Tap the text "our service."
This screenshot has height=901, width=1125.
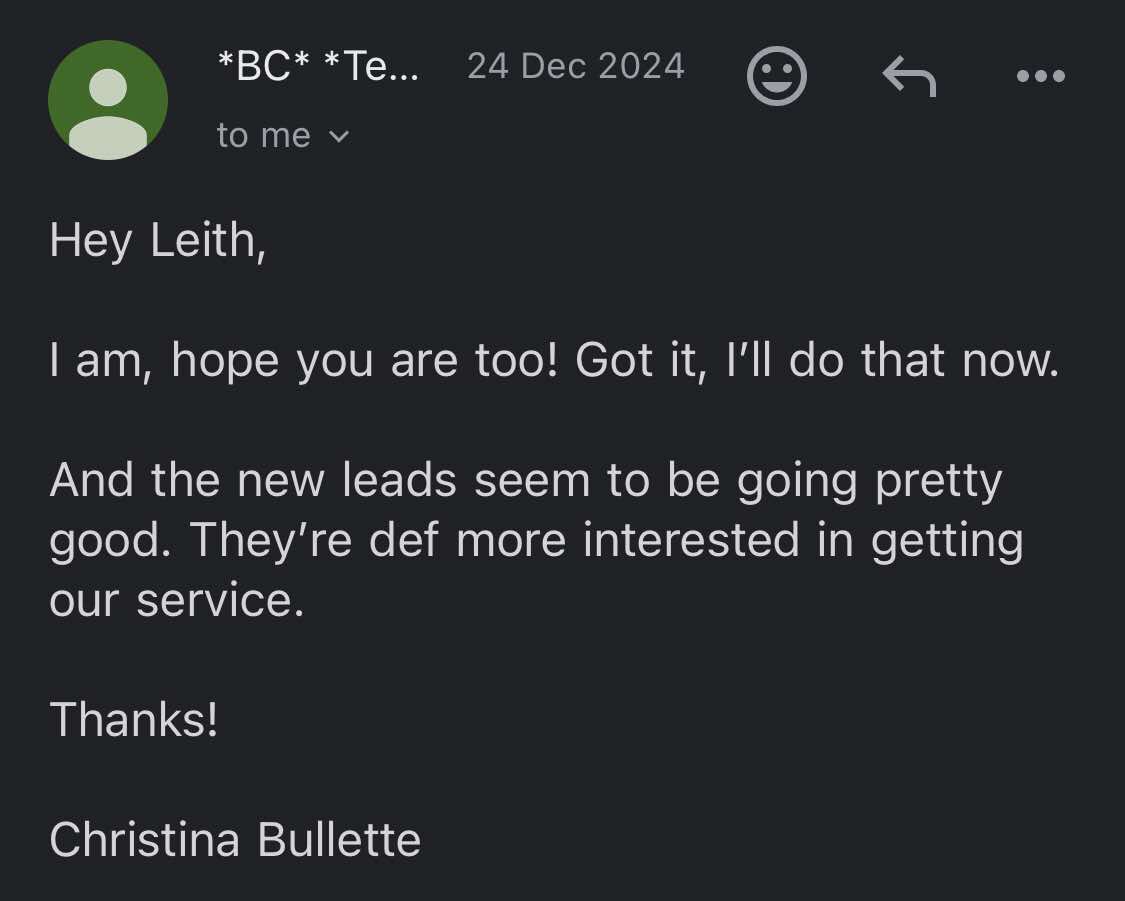tap(176, 601)
